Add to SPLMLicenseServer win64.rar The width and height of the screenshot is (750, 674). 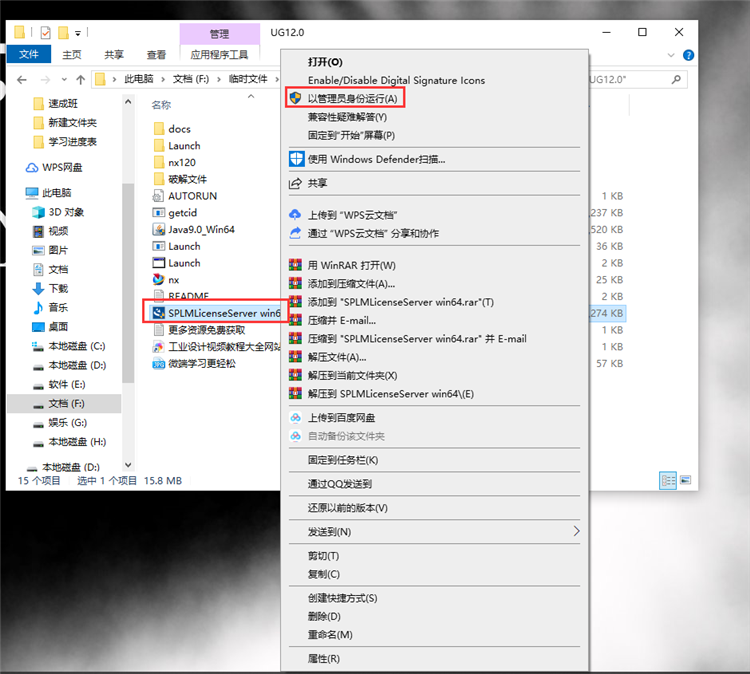point(400,302)
